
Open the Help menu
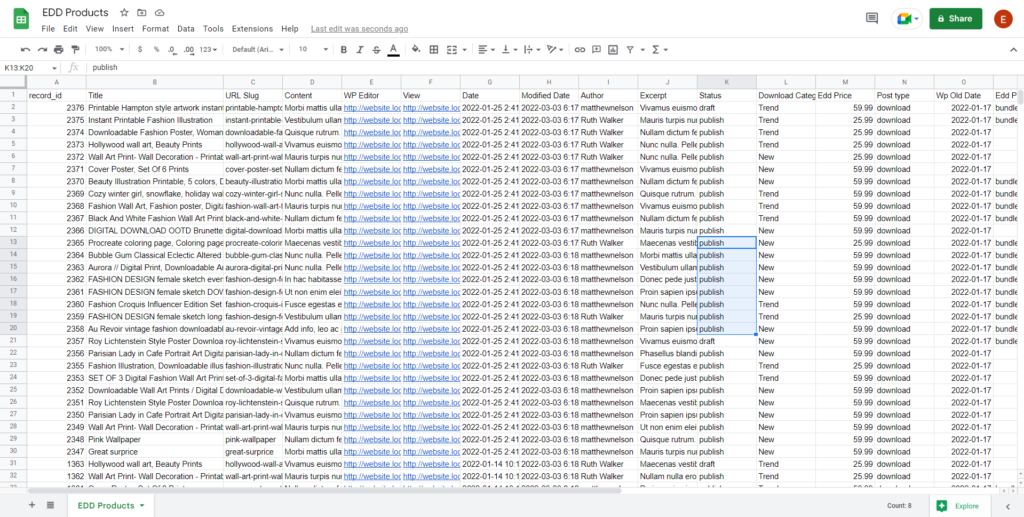point(290,29)
